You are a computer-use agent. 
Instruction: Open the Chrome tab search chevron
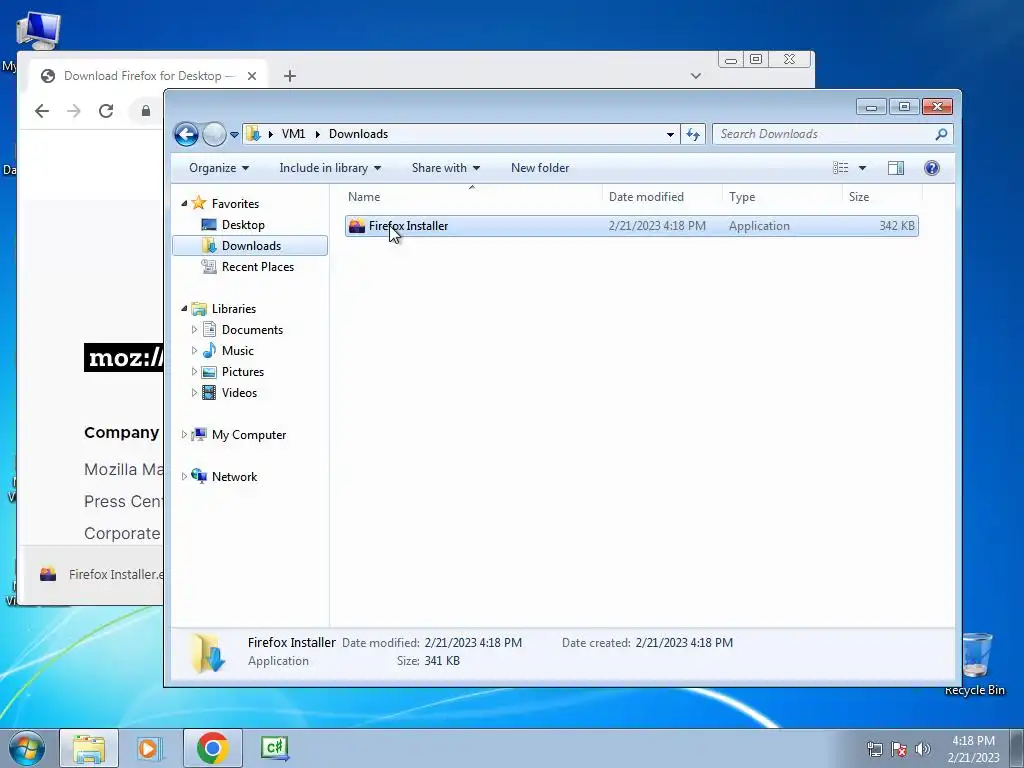pos(696,76)
